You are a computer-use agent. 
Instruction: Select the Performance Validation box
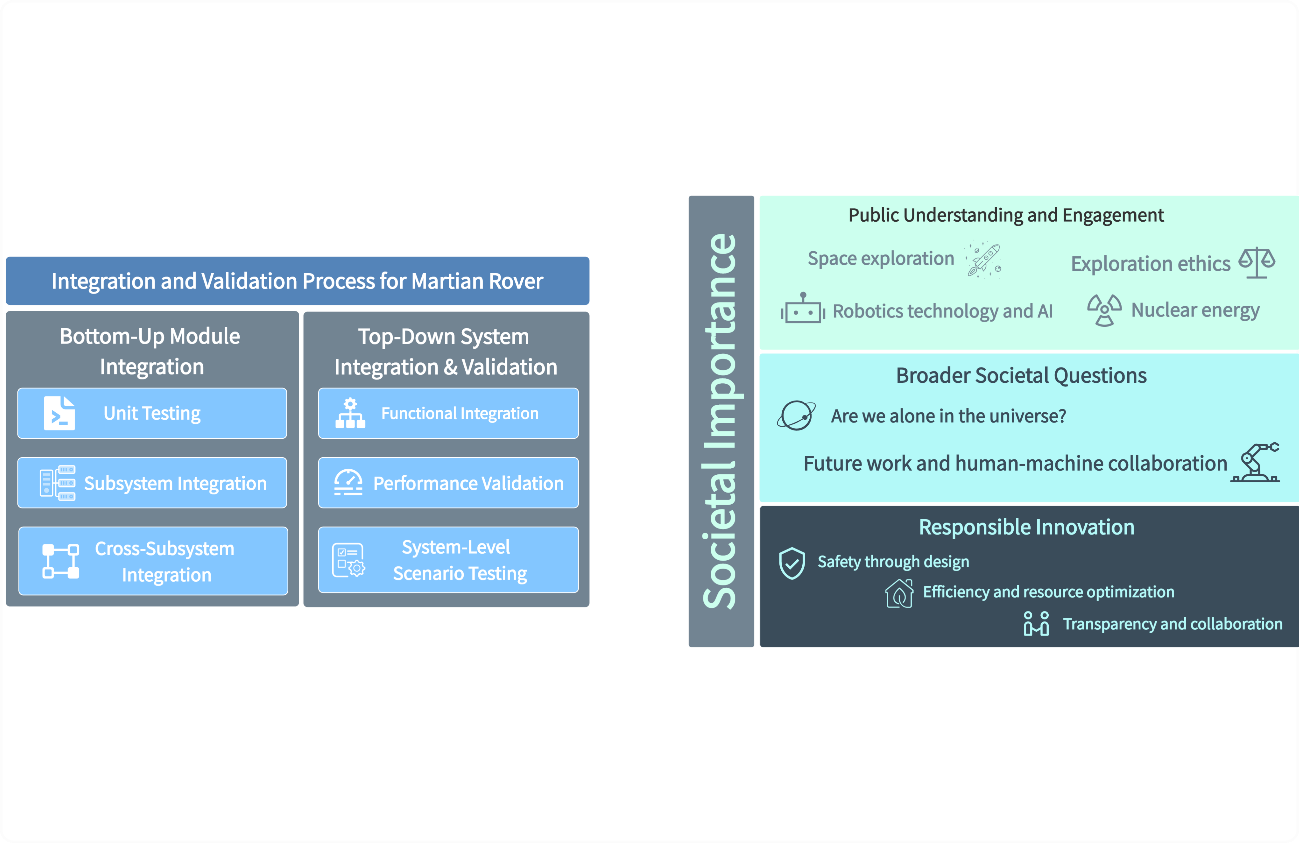(448, 483)
